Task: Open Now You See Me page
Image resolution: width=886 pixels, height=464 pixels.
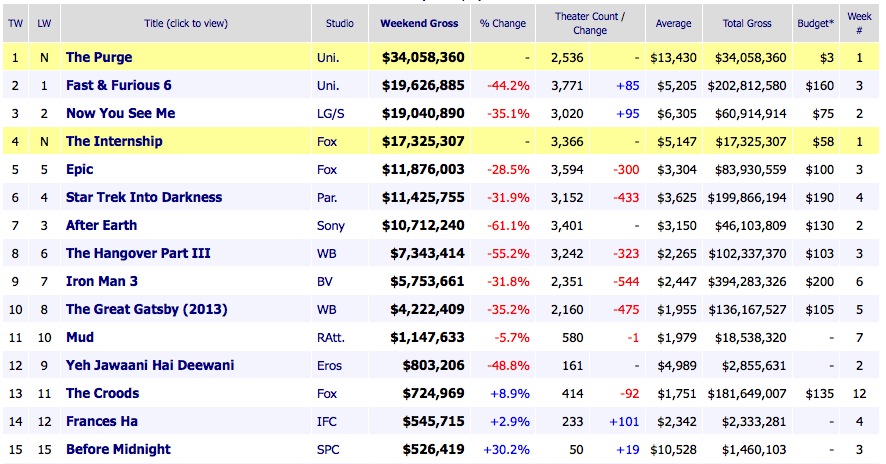Action: tap(122, 113)
